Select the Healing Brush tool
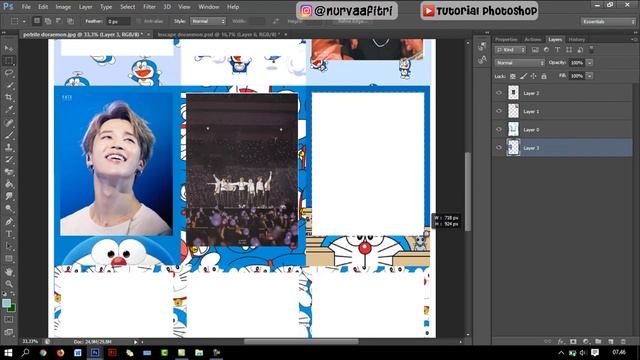The width and height of the screenshot is (640, 360). (9, 123)
